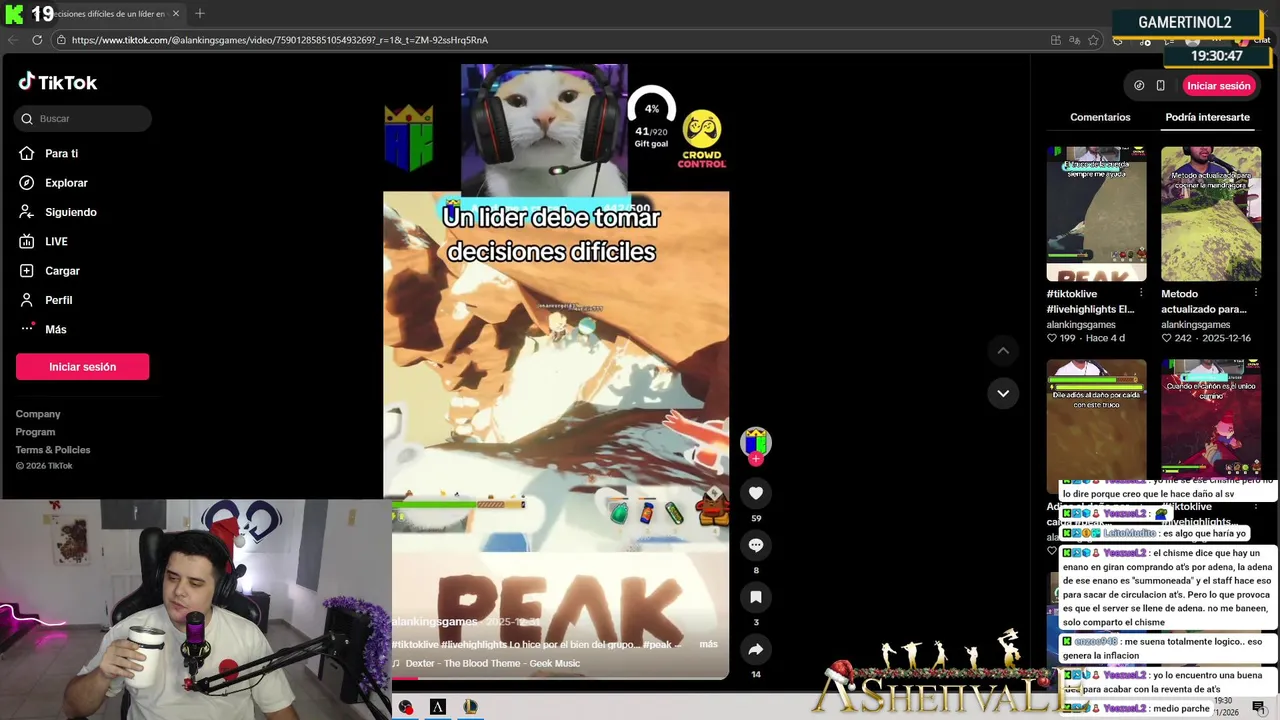1280x720 pixels.
Task: Open the Company footer link
Action: click(38, 414)
